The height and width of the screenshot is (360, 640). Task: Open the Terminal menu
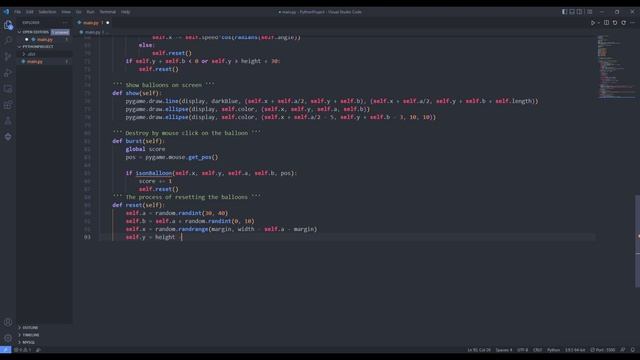(108, 12)
